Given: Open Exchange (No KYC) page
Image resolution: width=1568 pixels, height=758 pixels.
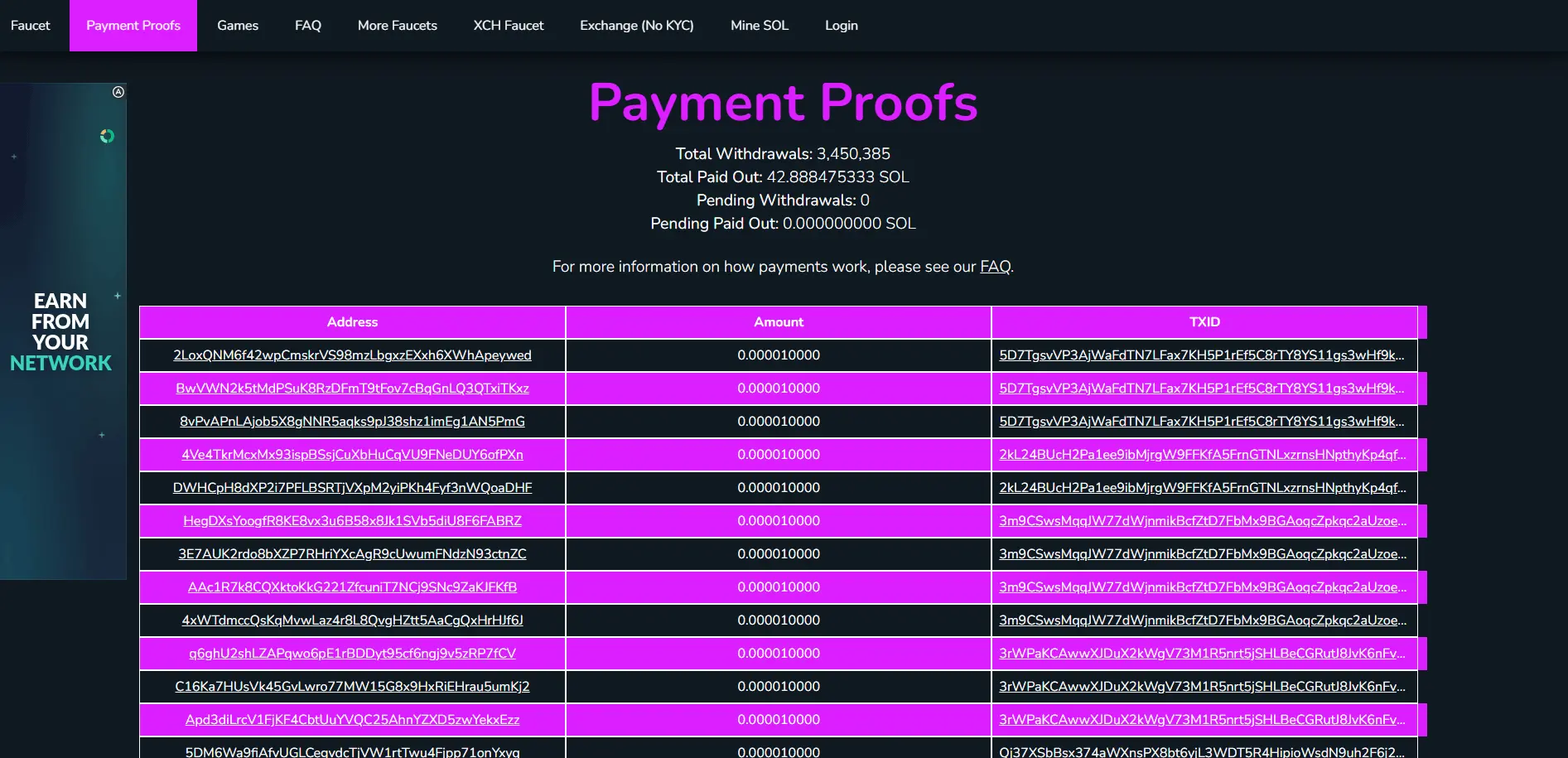Looking at the screenshot, I should click(x=637, y=26).
